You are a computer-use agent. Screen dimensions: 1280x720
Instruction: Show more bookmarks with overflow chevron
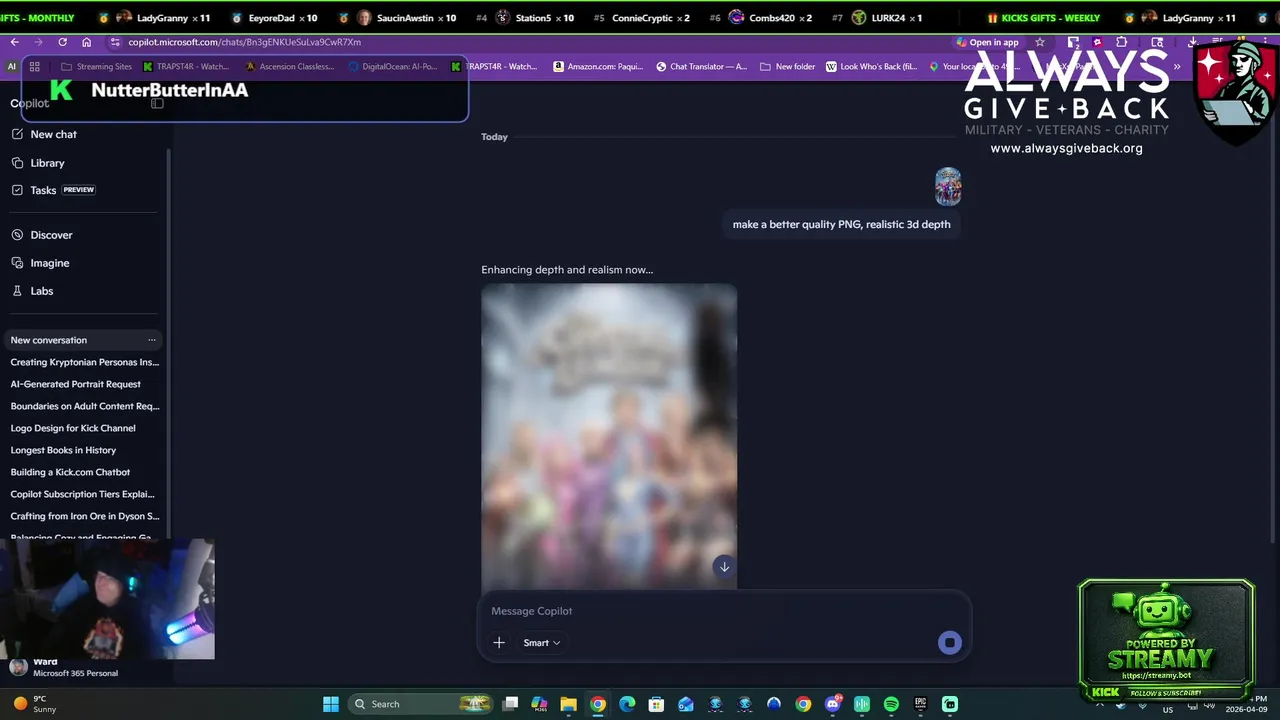(x=1177, y=67)
